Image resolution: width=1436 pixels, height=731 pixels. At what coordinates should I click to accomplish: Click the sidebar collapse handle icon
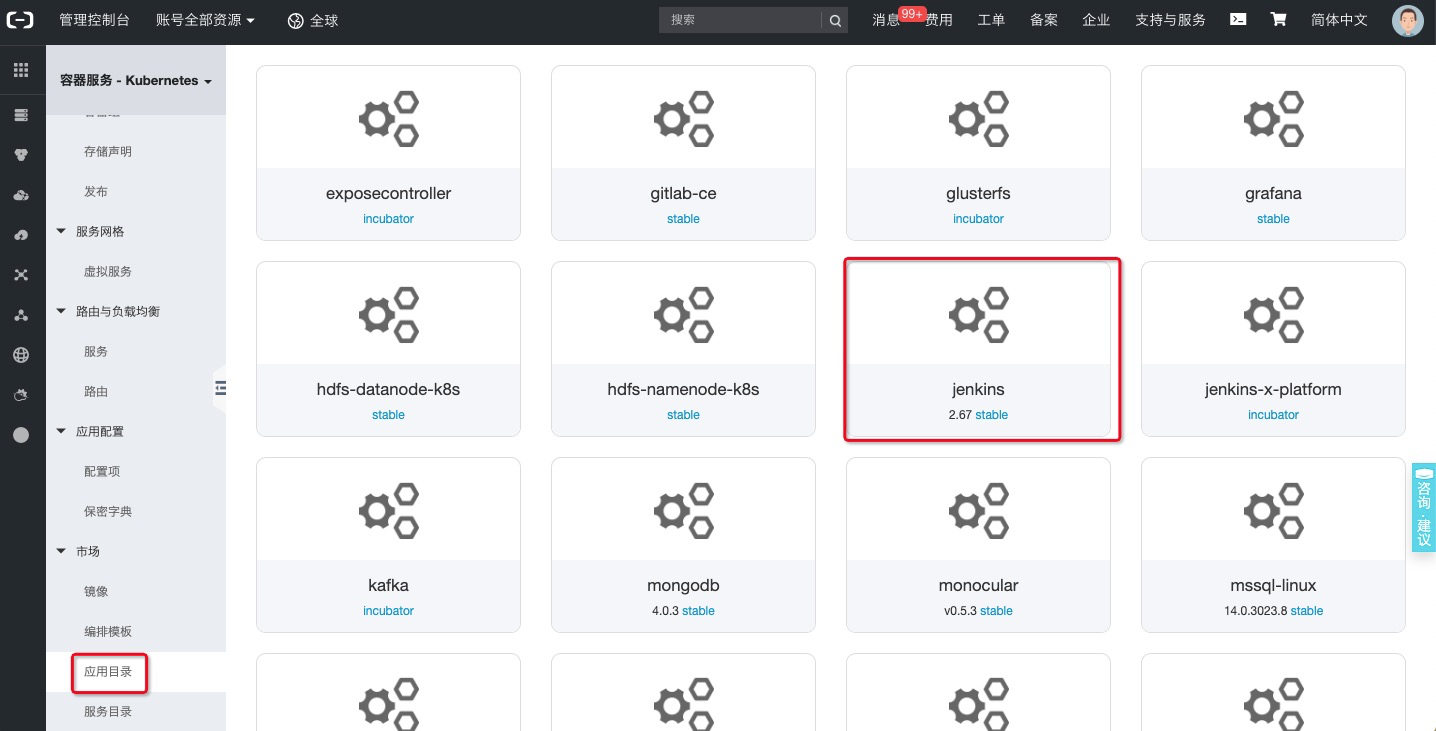(221, 387)
